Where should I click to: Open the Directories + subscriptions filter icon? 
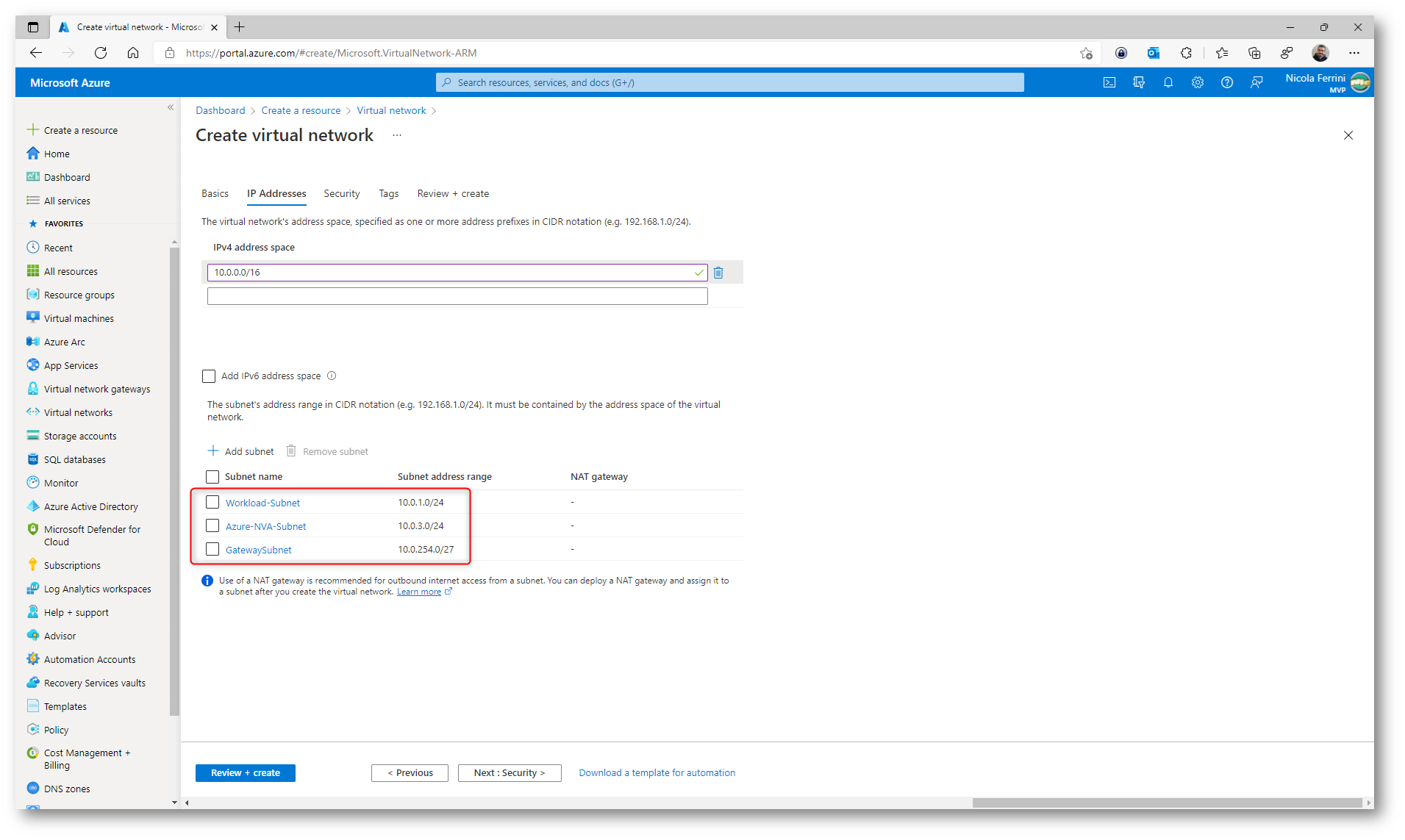(x=1138, y=83)
